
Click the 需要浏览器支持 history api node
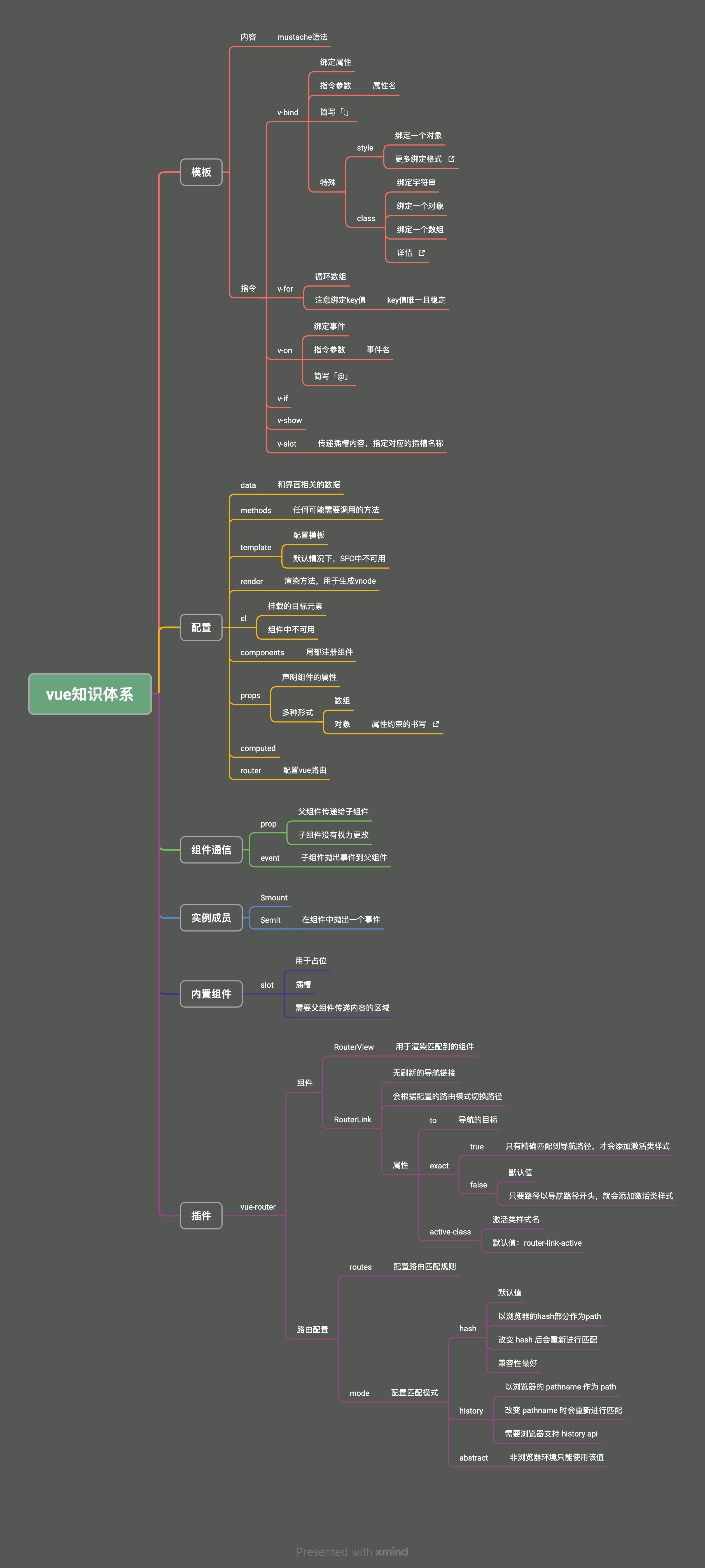[552, 1434]
